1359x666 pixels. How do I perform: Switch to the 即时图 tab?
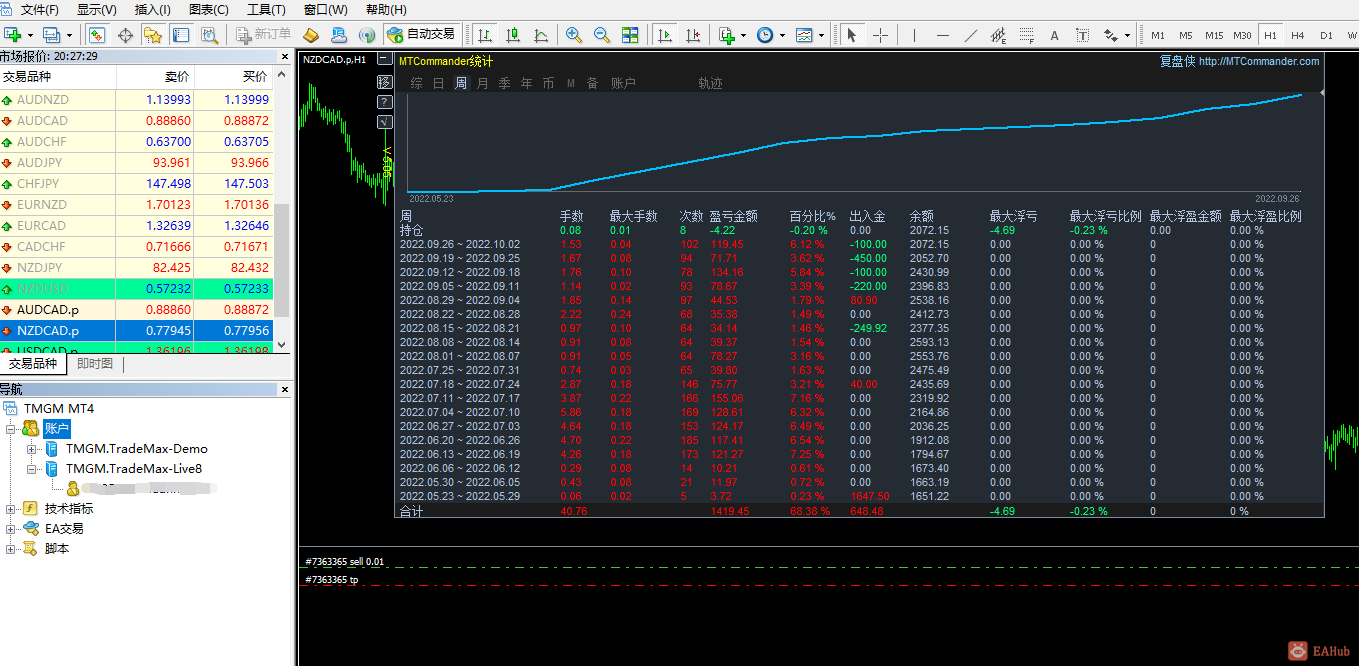(95, 364)
